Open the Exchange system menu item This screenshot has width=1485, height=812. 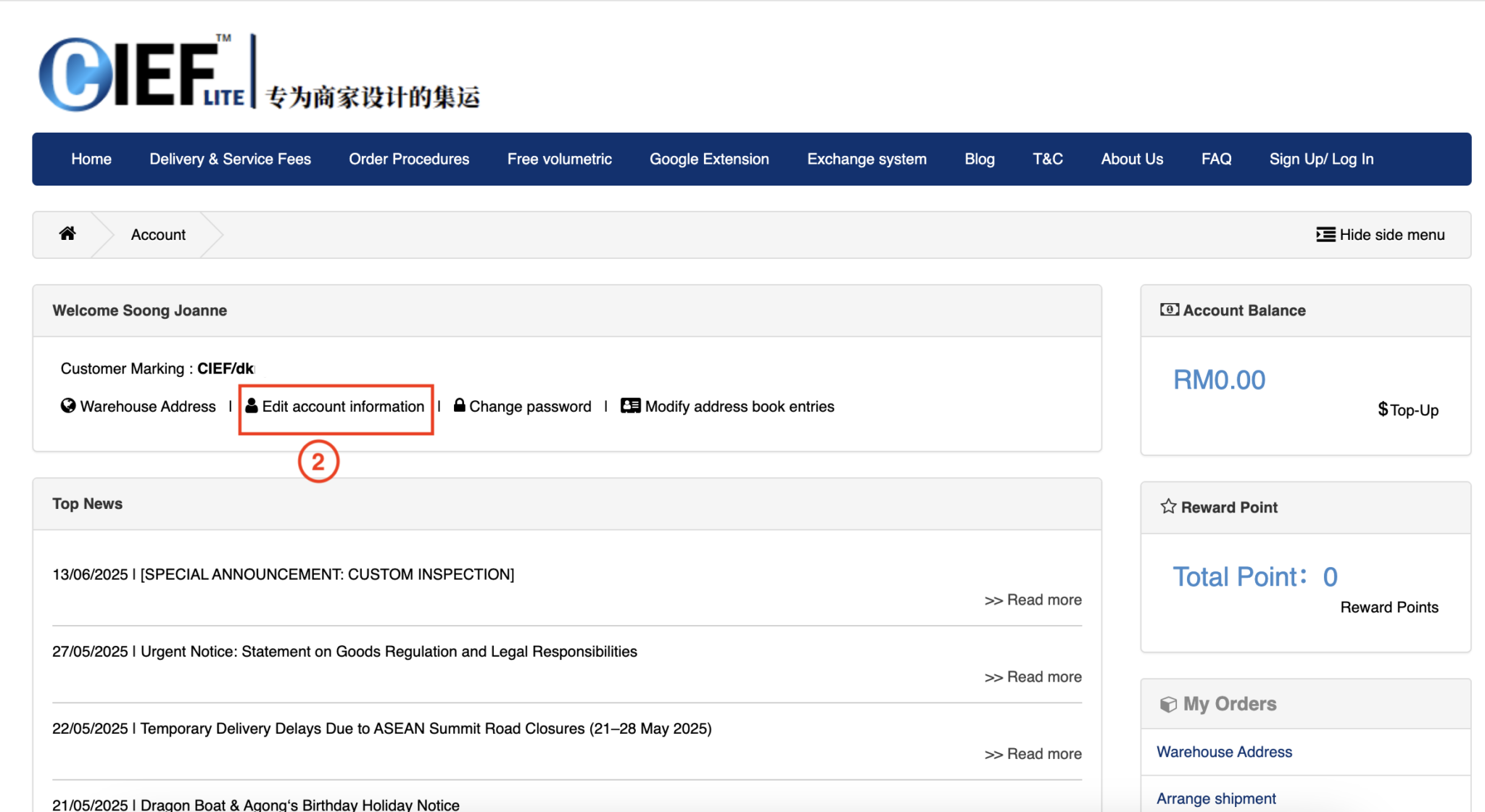point(866,159)
